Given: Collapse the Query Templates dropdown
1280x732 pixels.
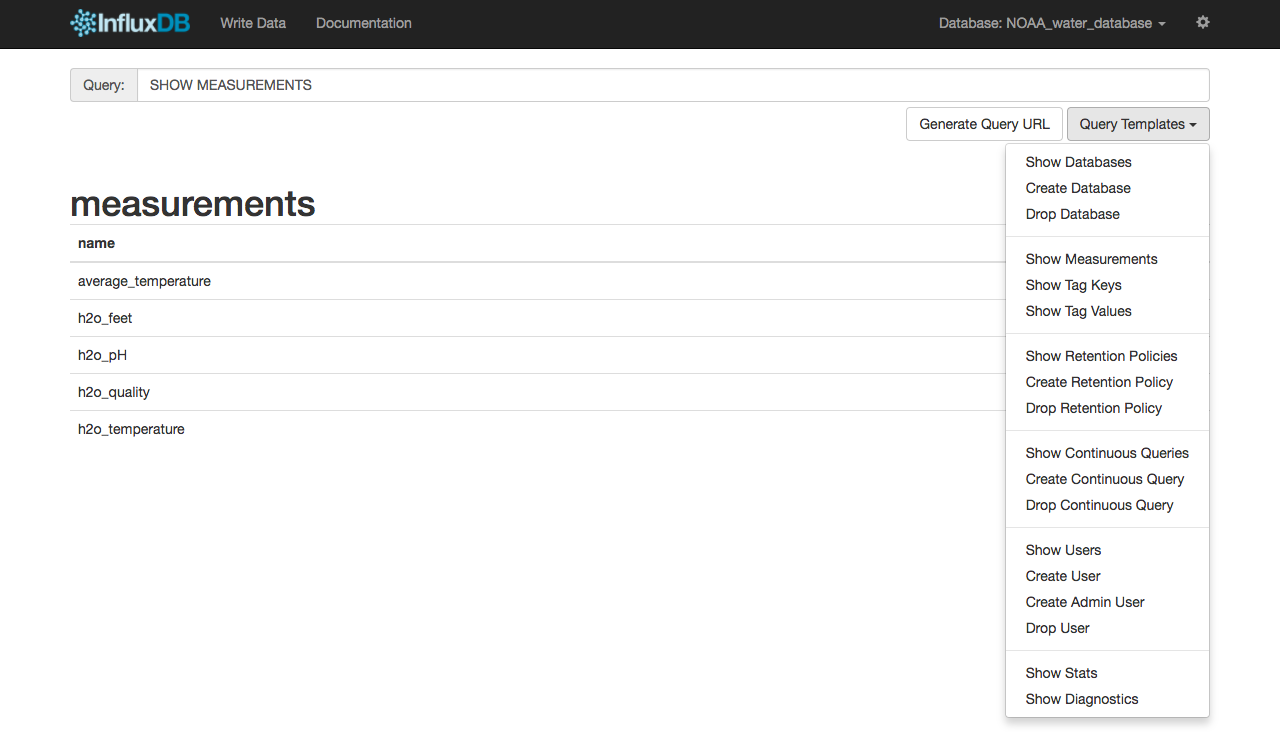Looking at the screenshot, I should pyautogui.click(x=1138, y=124).
